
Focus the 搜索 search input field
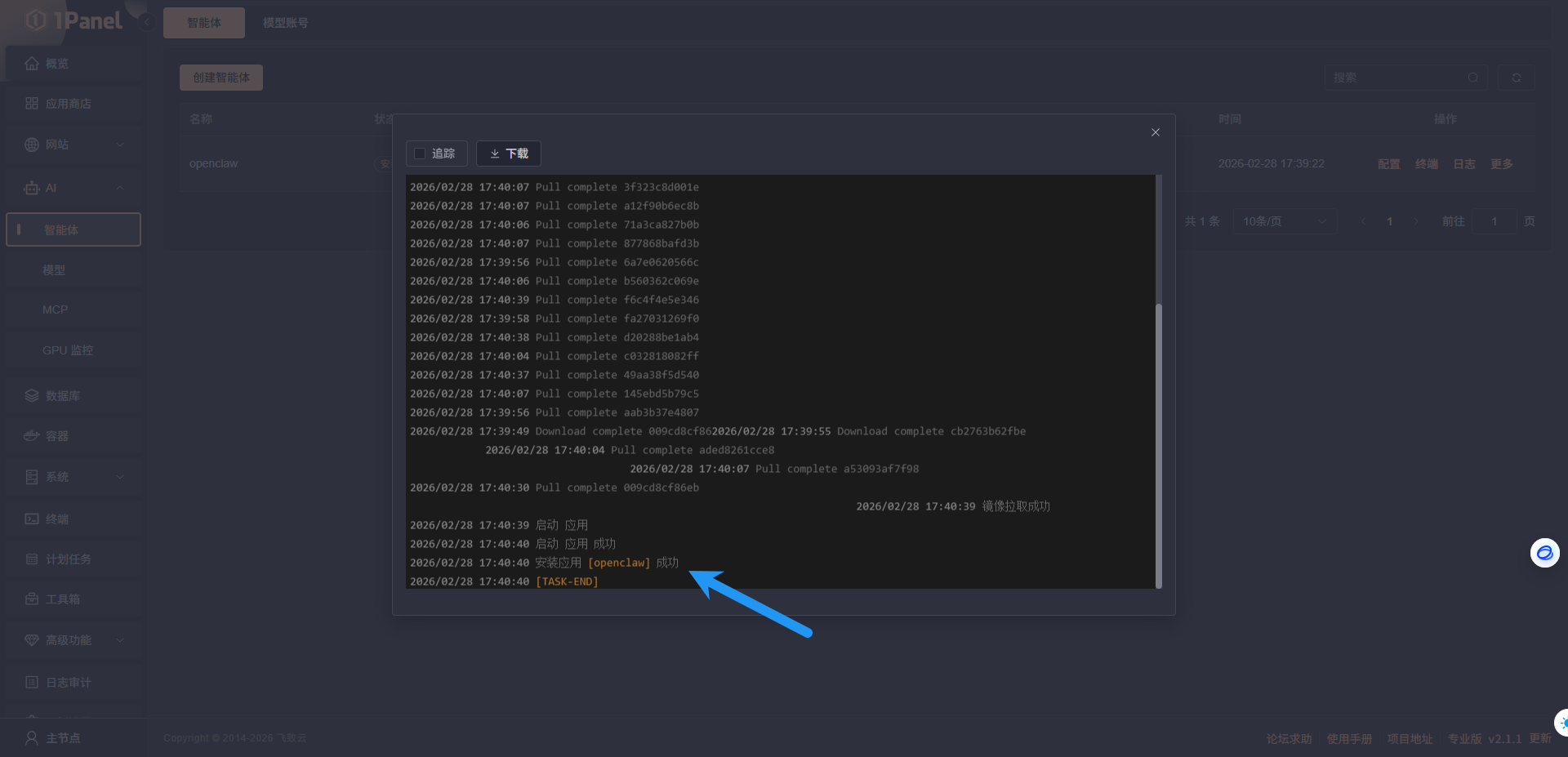point(1396,78)
